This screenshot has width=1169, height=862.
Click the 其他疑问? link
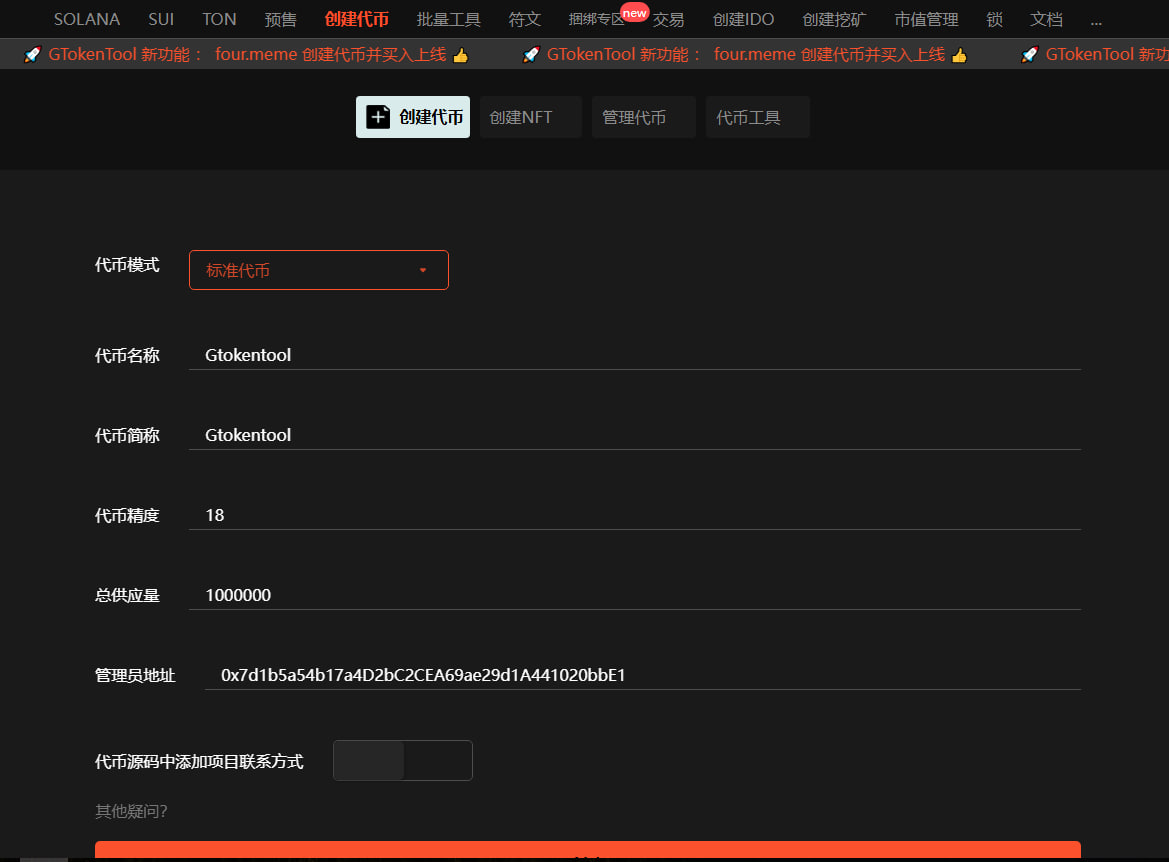[131, 811]
